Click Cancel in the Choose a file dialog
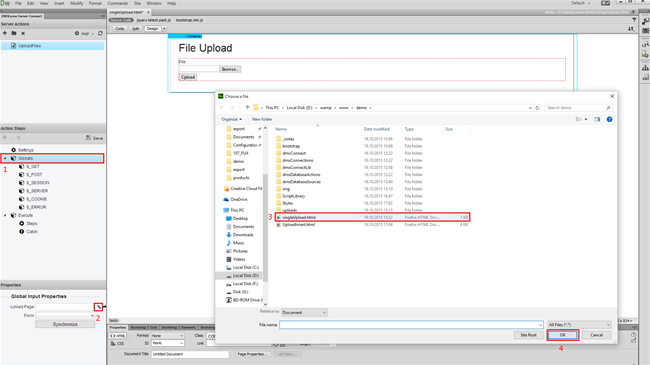This screenshot has height=365, width=650. 597,335
